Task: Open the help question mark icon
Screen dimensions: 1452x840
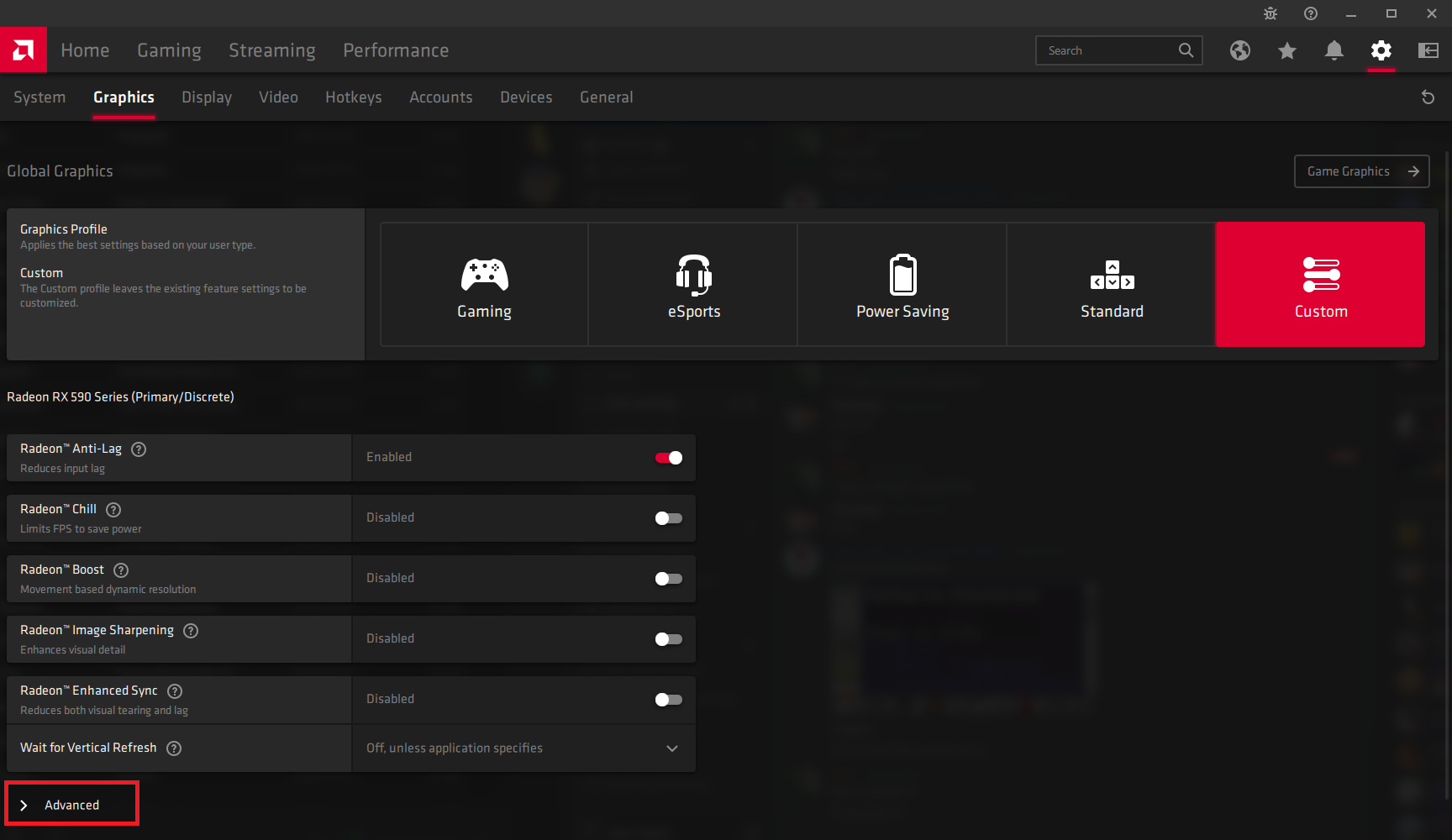Action: 1311,13
